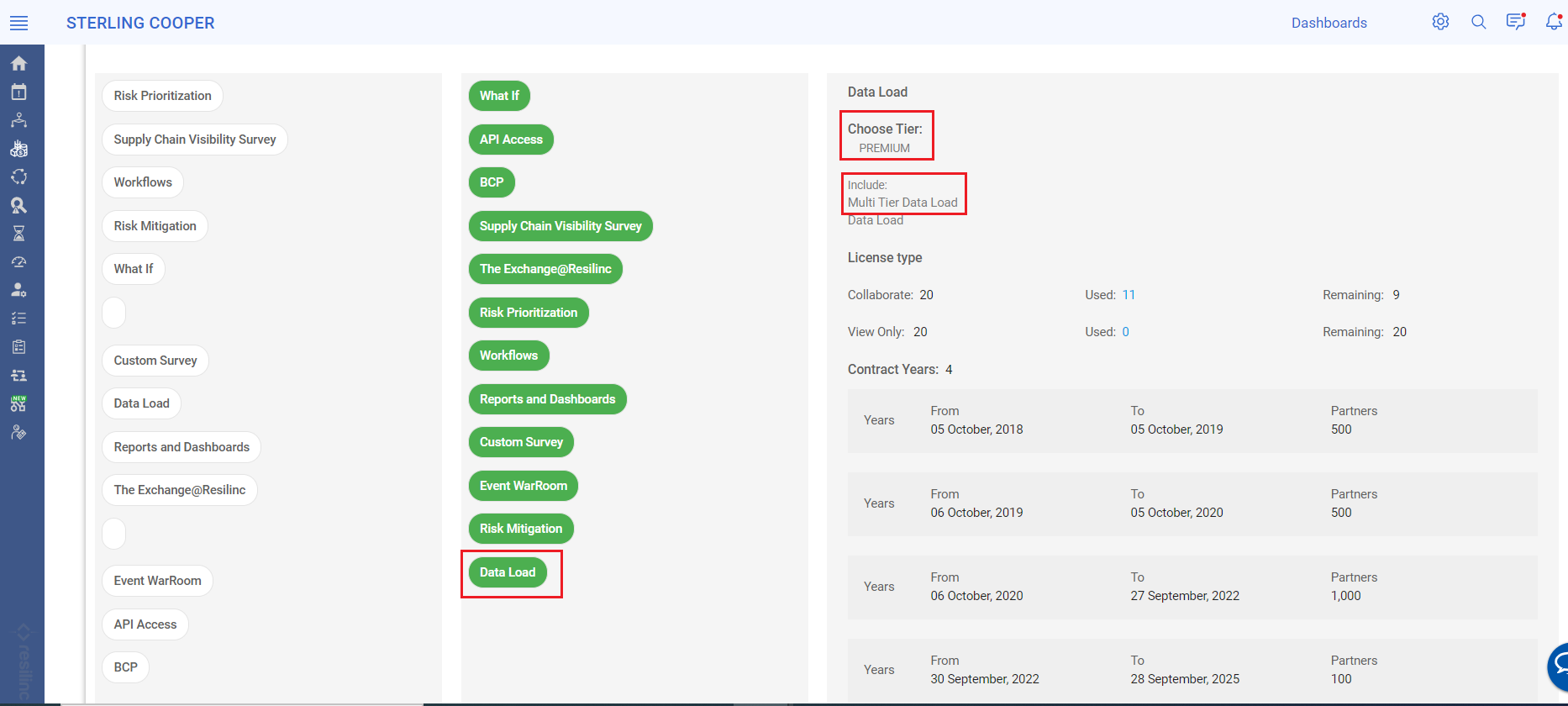Open the Dashboards link in header
Image resolution: width=1568 pixels, height=706 pixels.
pos(1329,23)
